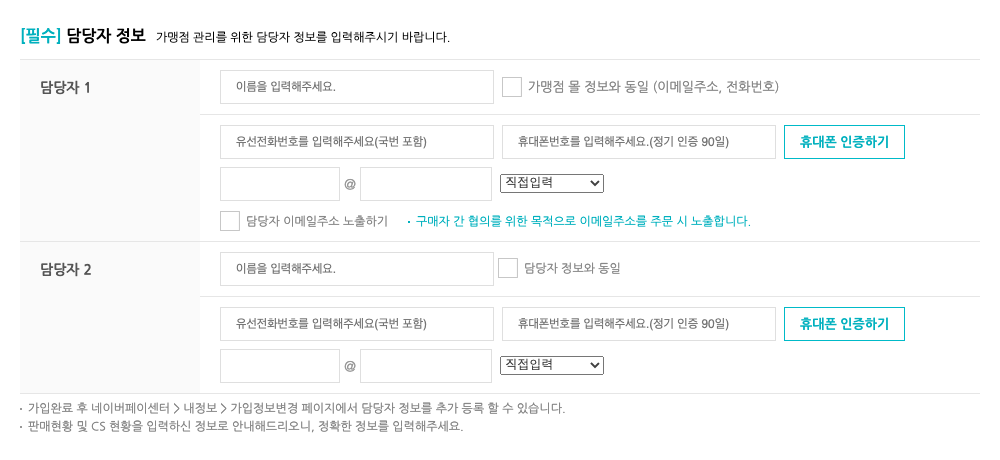Select 담당자 1 email ID field
This screenshot has height=460, width=1000.
(x=280, y=184)
